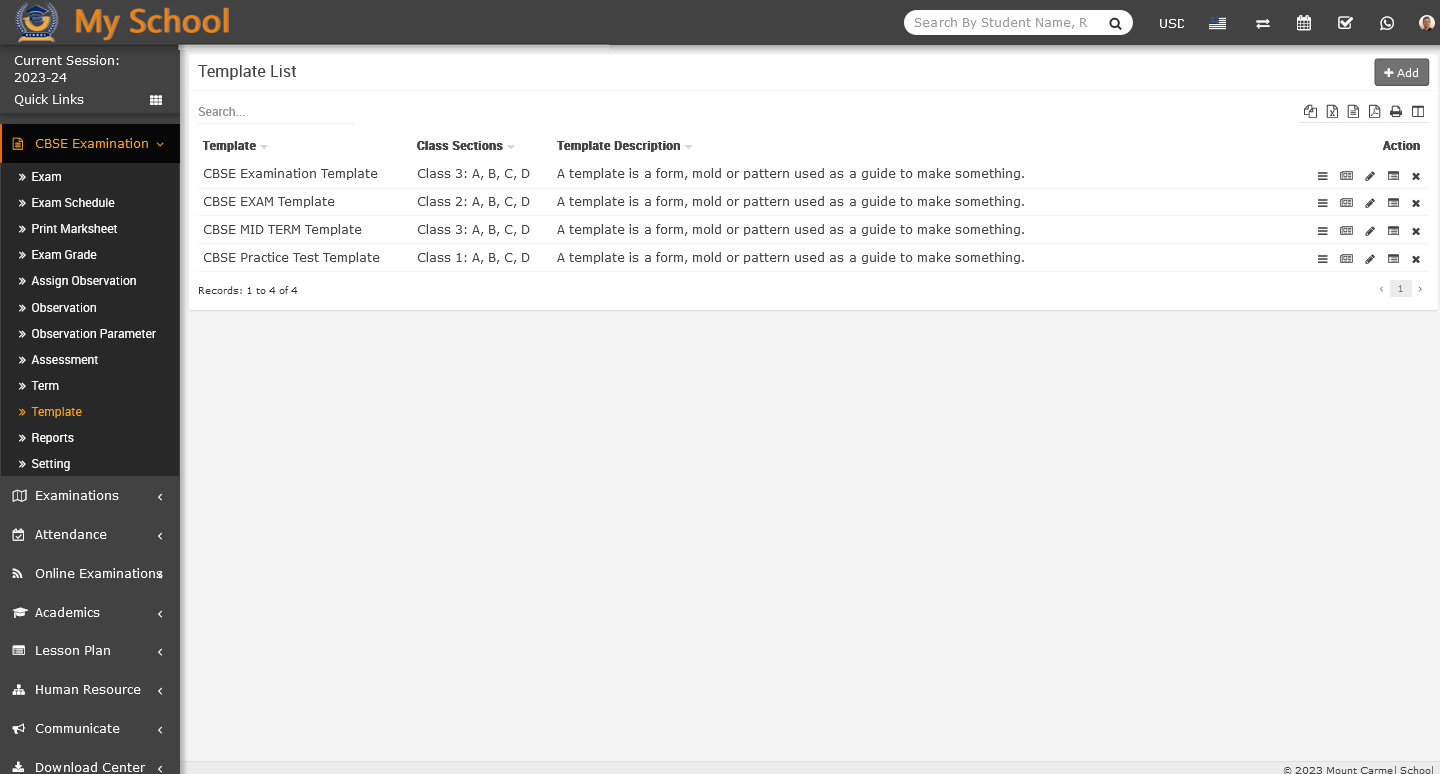
Task: Click the Add button
Action: (1401, 72)
